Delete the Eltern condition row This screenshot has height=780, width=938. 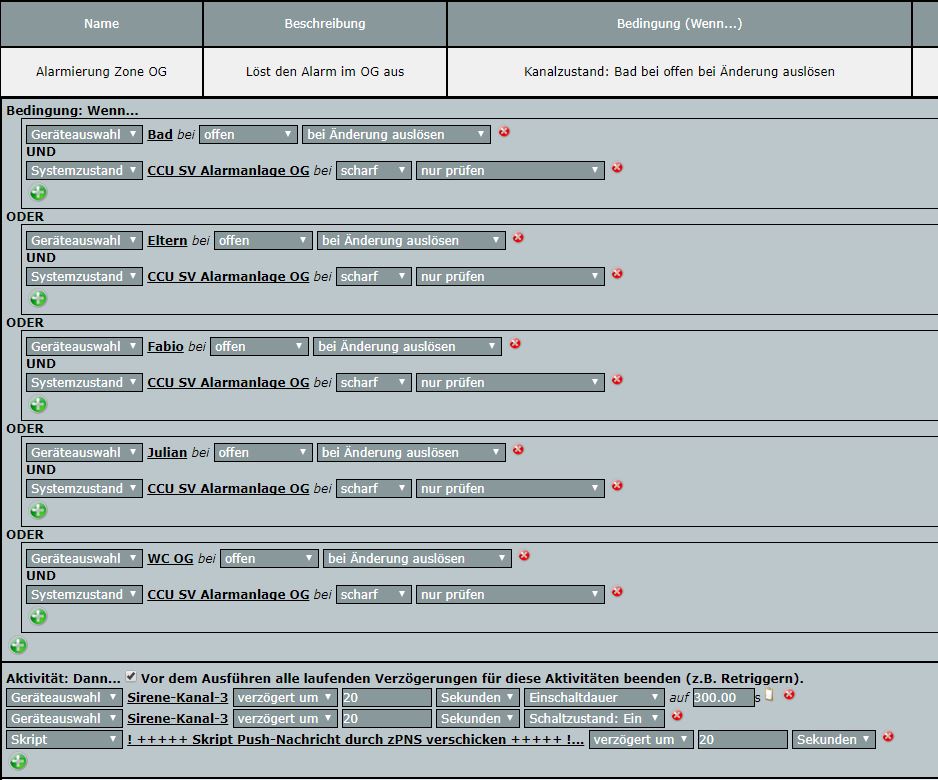coord(518,237)
